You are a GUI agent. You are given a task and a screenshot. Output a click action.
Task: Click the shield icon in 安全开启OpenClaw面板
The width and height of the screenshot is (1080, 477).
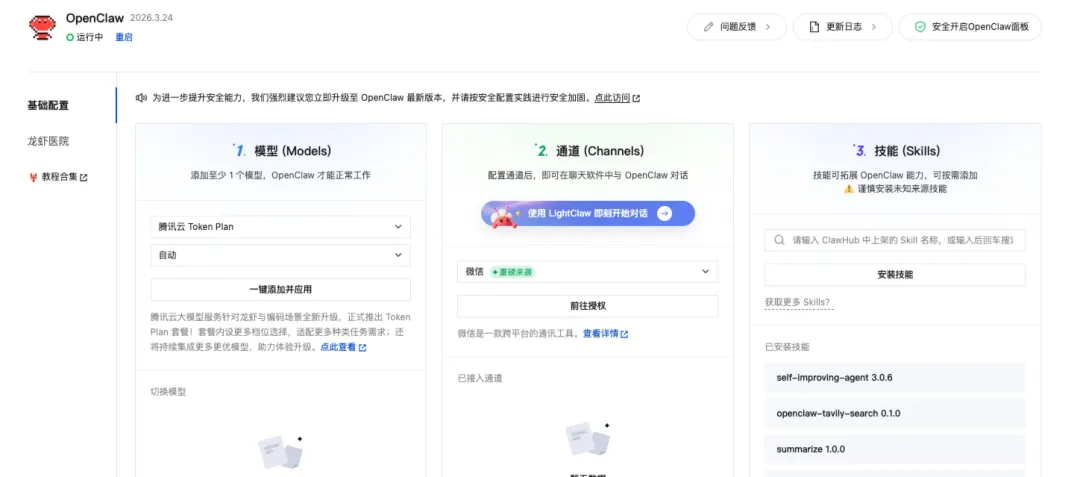(920, 27)
